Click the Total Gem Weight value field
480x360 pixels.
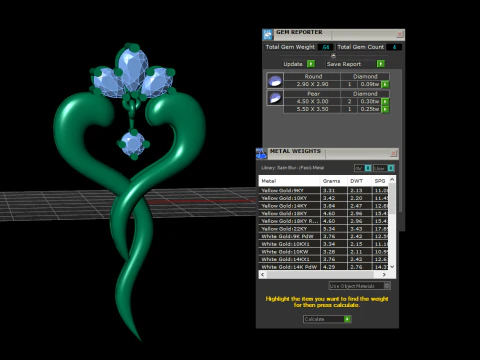tap(325, 47)
